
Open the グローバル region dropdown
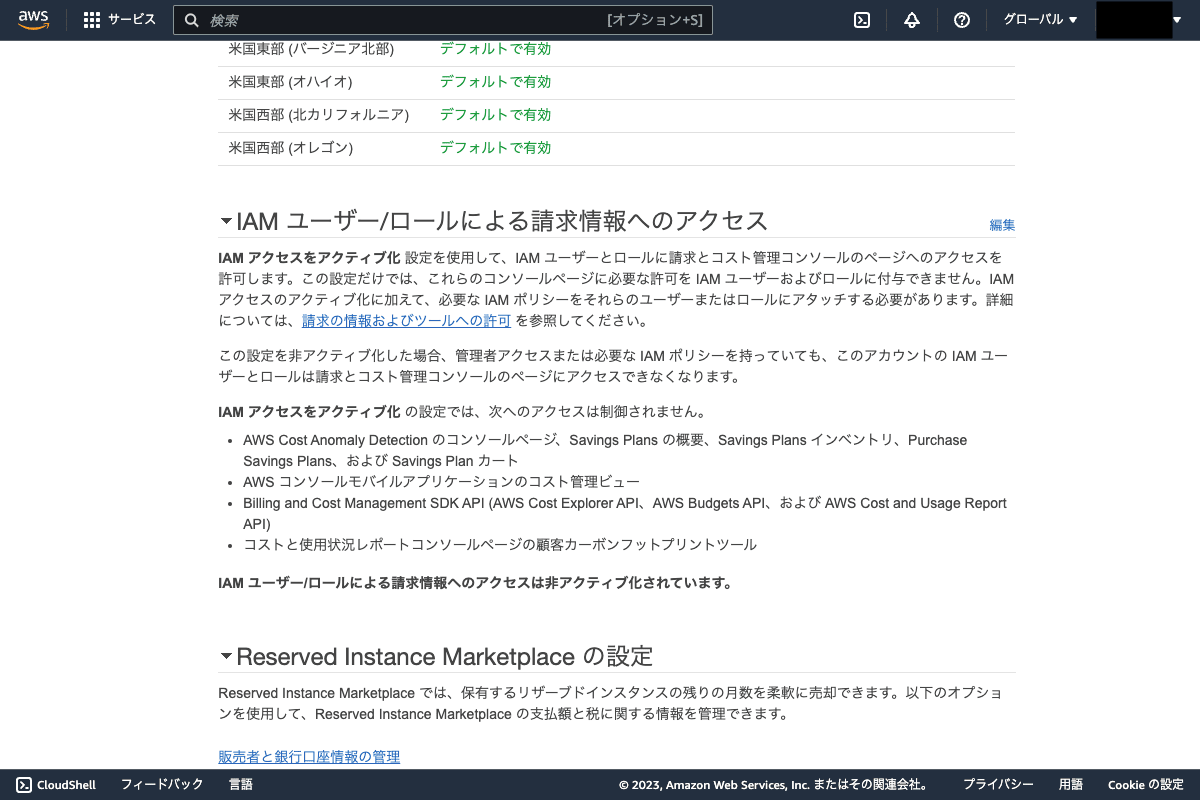point(1040,20)
